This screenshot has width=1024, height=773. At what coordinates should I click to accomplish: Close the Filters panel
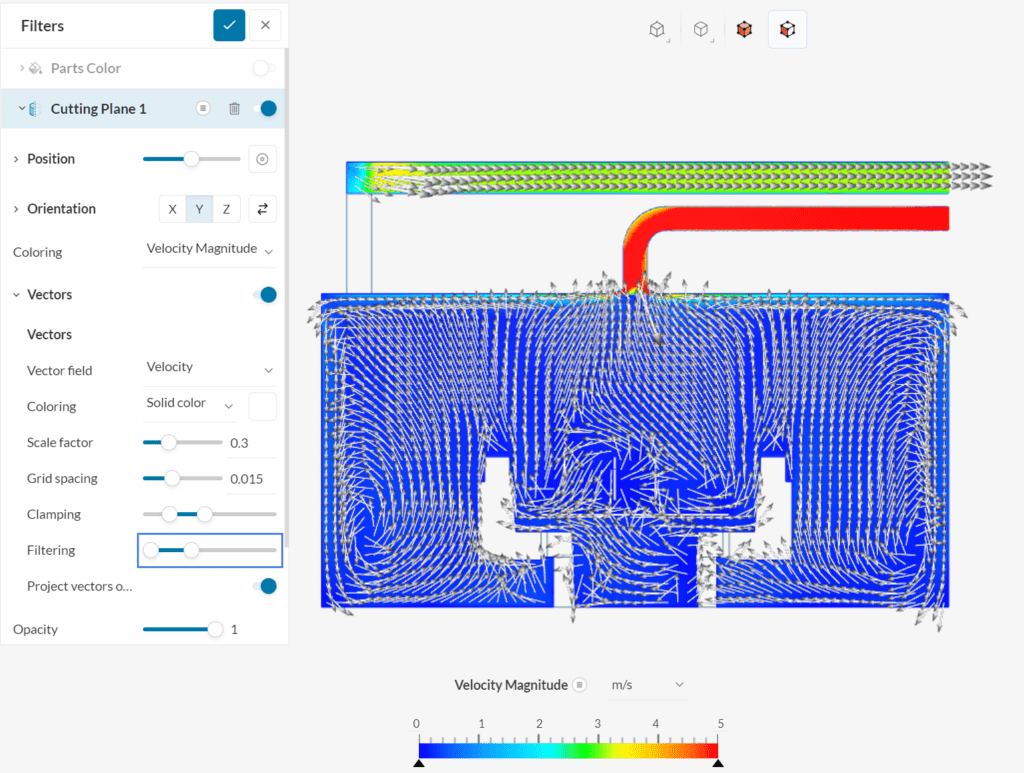point(265,25)
